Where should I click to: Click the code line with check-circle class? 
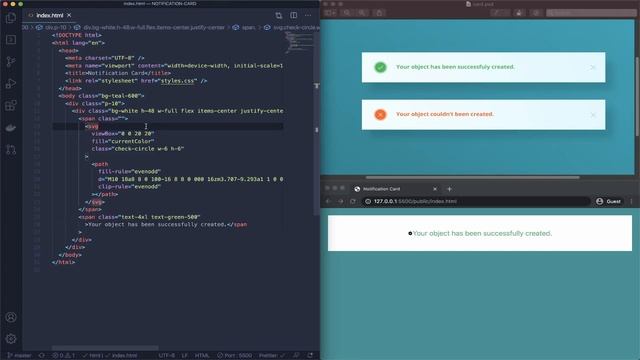coord(138,149)
